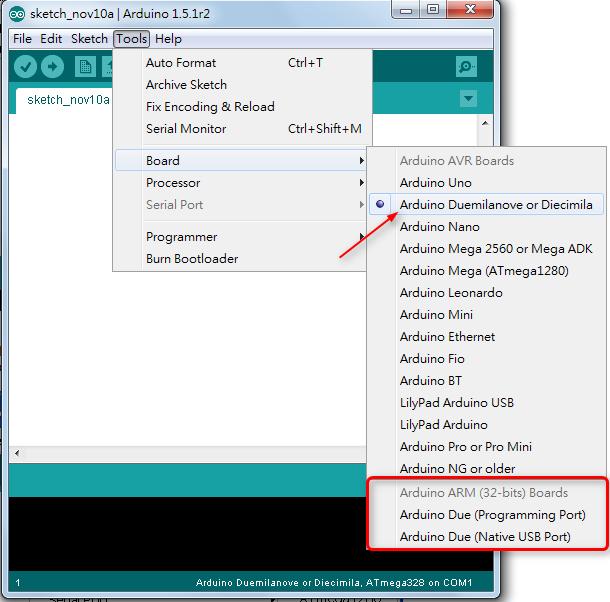Select Arduino Uno board

(x=486, y=183)
